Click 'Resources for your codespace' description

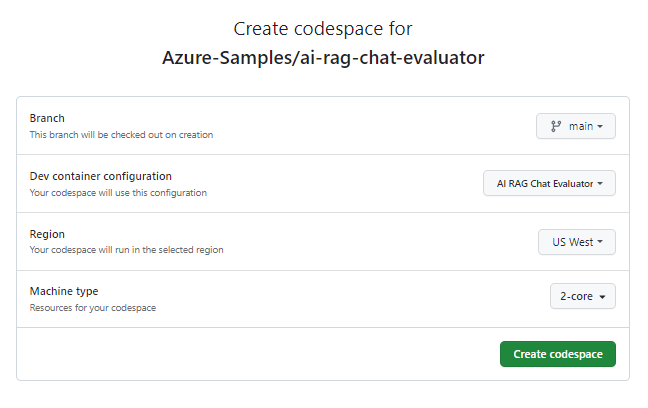[93, 307]
